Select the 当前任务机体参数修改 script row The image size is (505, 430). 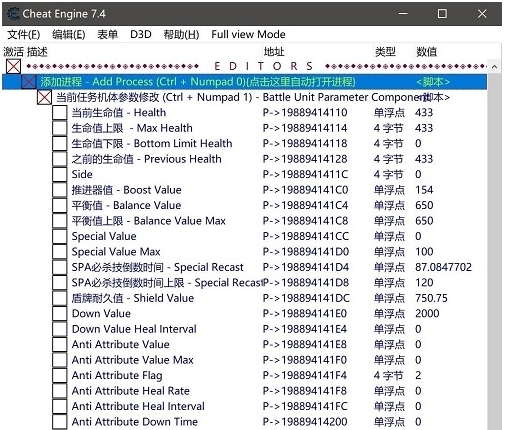(x=244, y=97)
